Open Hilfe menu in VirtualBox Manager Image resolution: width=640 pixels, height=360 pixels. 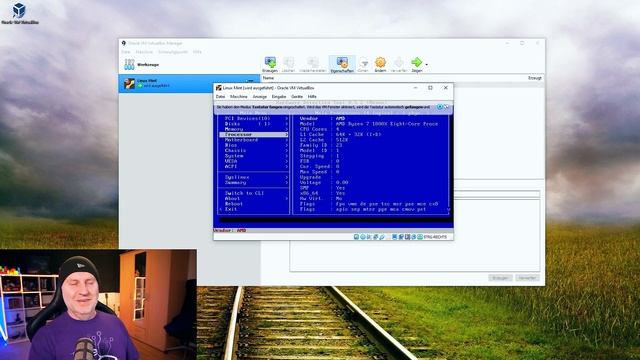coord(197,52)
